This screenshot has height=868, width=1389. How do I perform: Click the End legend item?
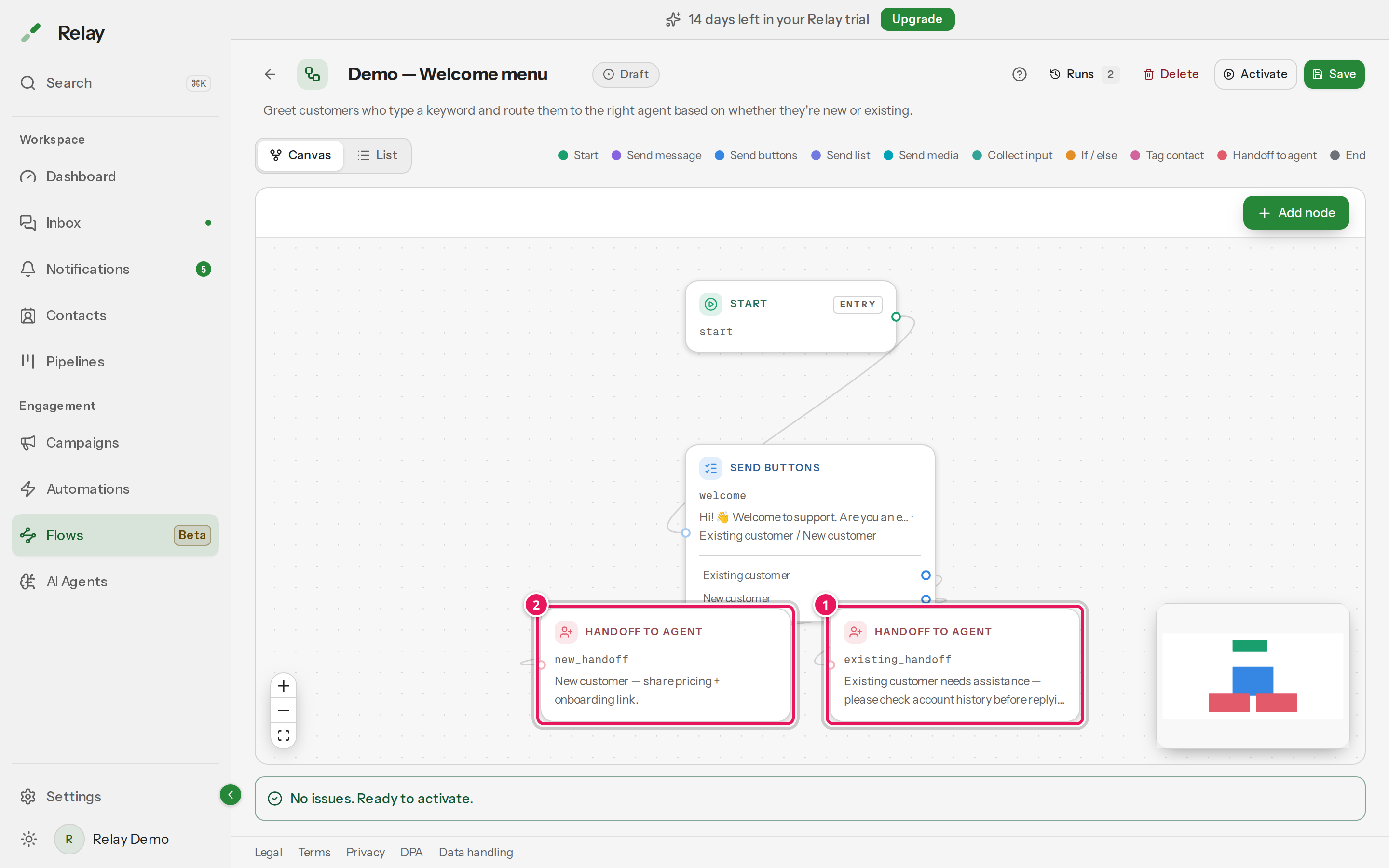[x=1348, y=156]
